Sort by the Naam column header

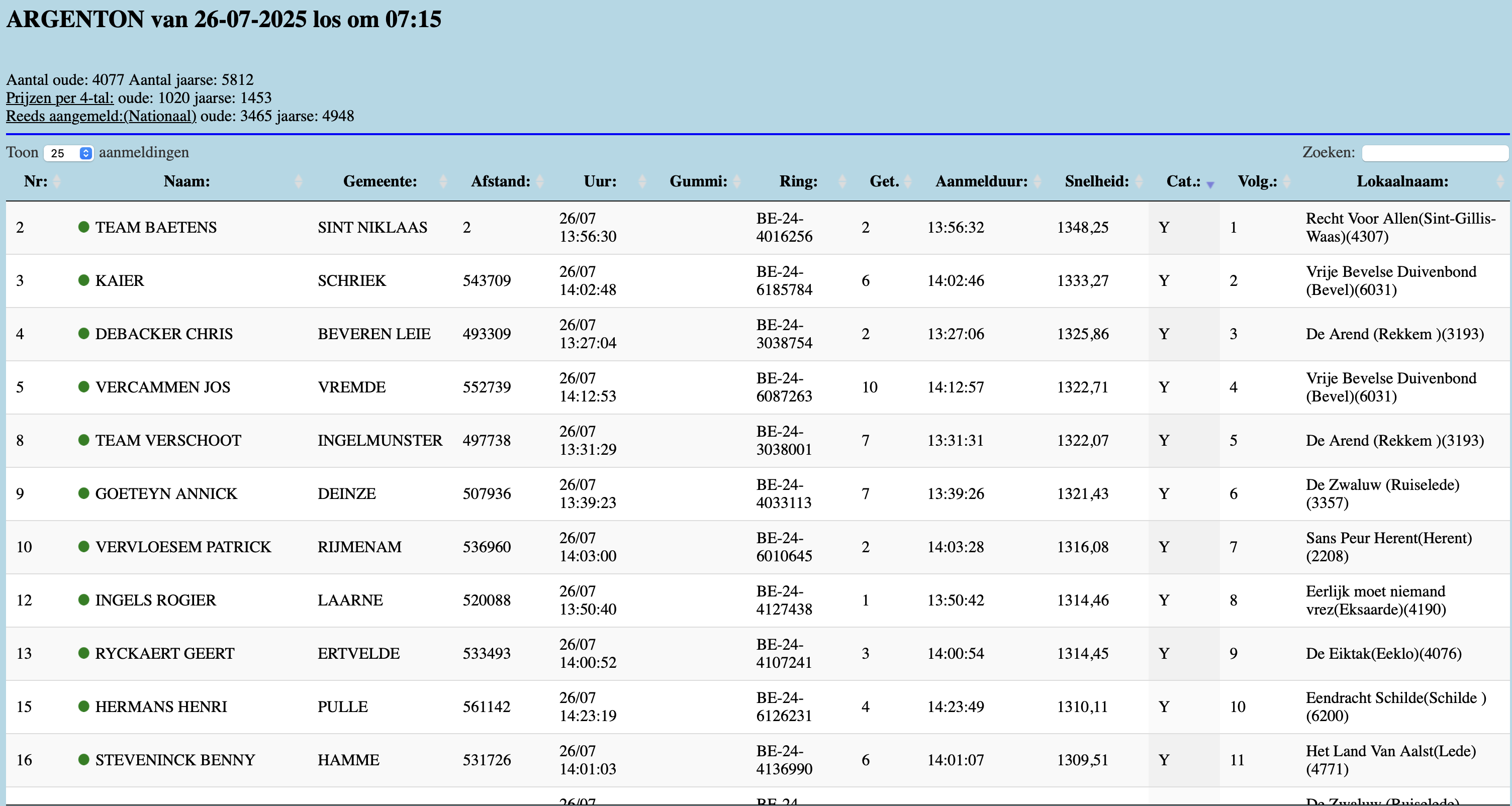186,181
